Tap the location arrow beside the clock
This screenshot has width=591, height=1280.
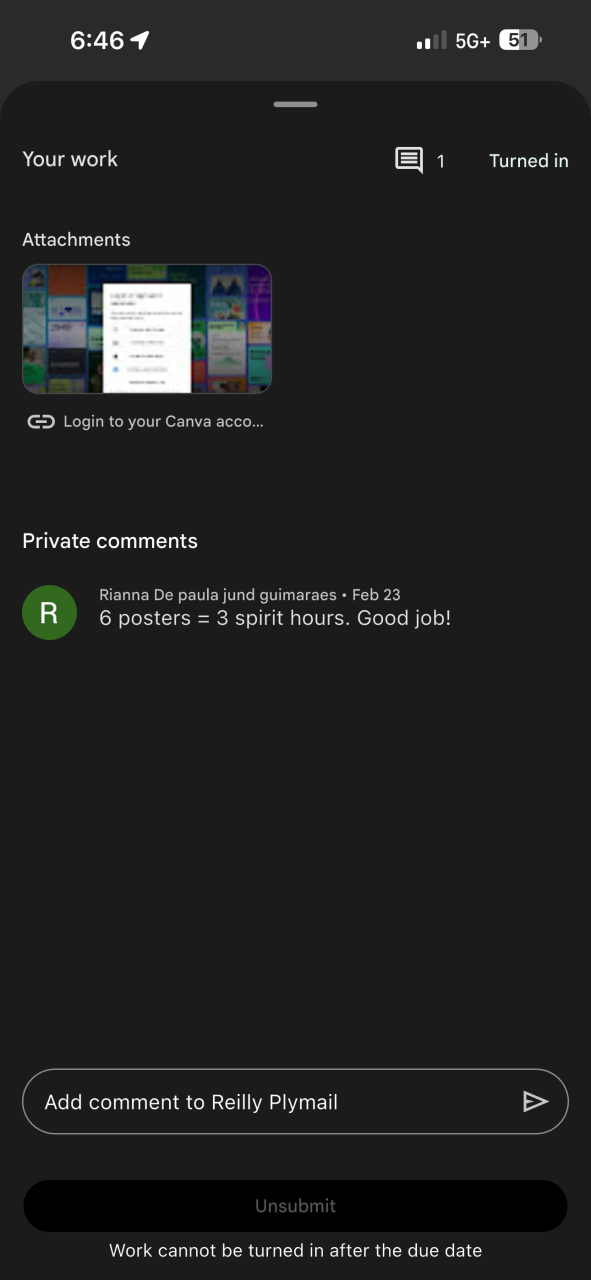pyautogui.click(x=140, y=40)
